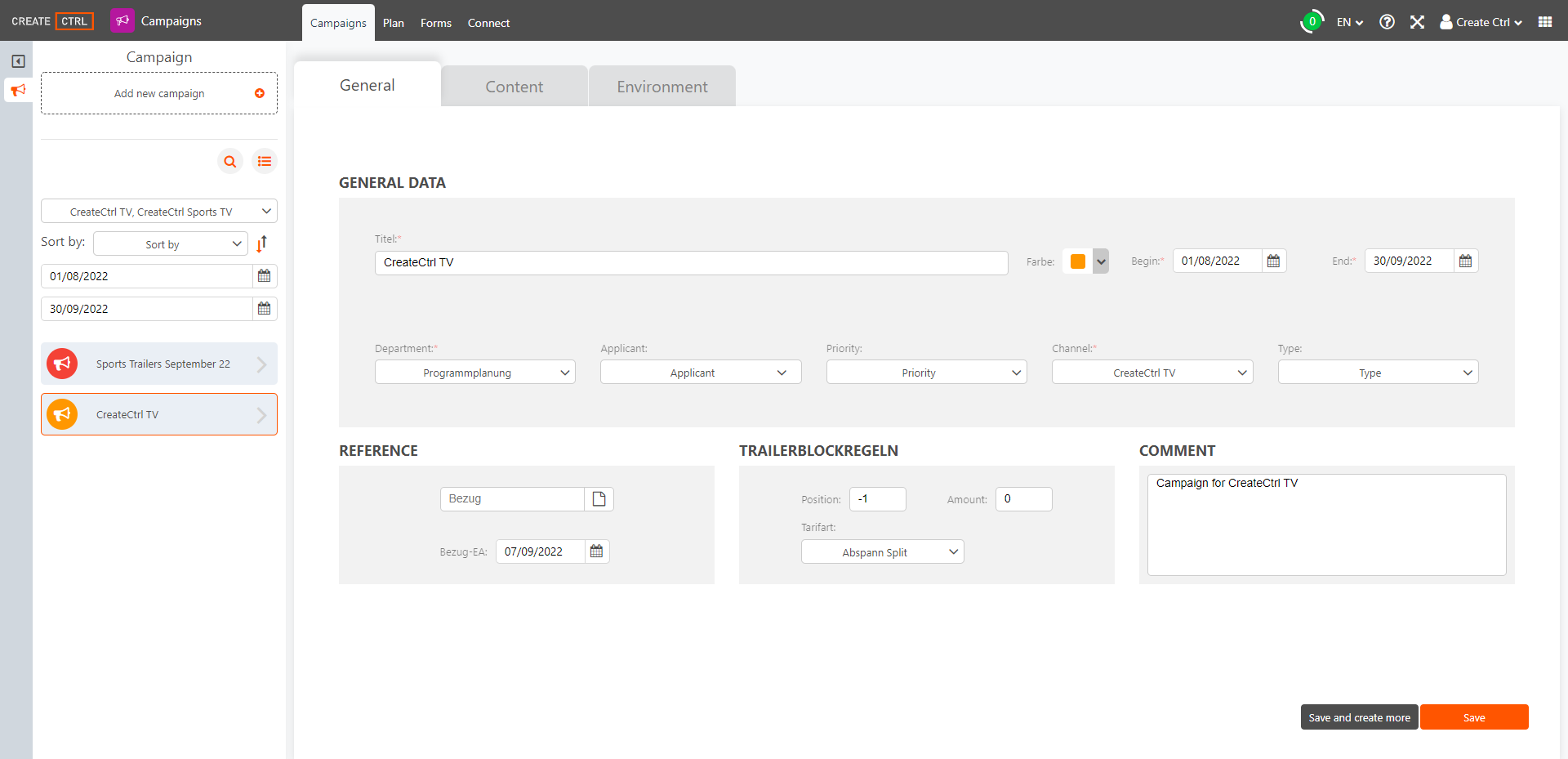This screenshot has height=759, width=1568.
Task: Open the Bezug-EA calendar picker
Action: (x=596, y=551)
